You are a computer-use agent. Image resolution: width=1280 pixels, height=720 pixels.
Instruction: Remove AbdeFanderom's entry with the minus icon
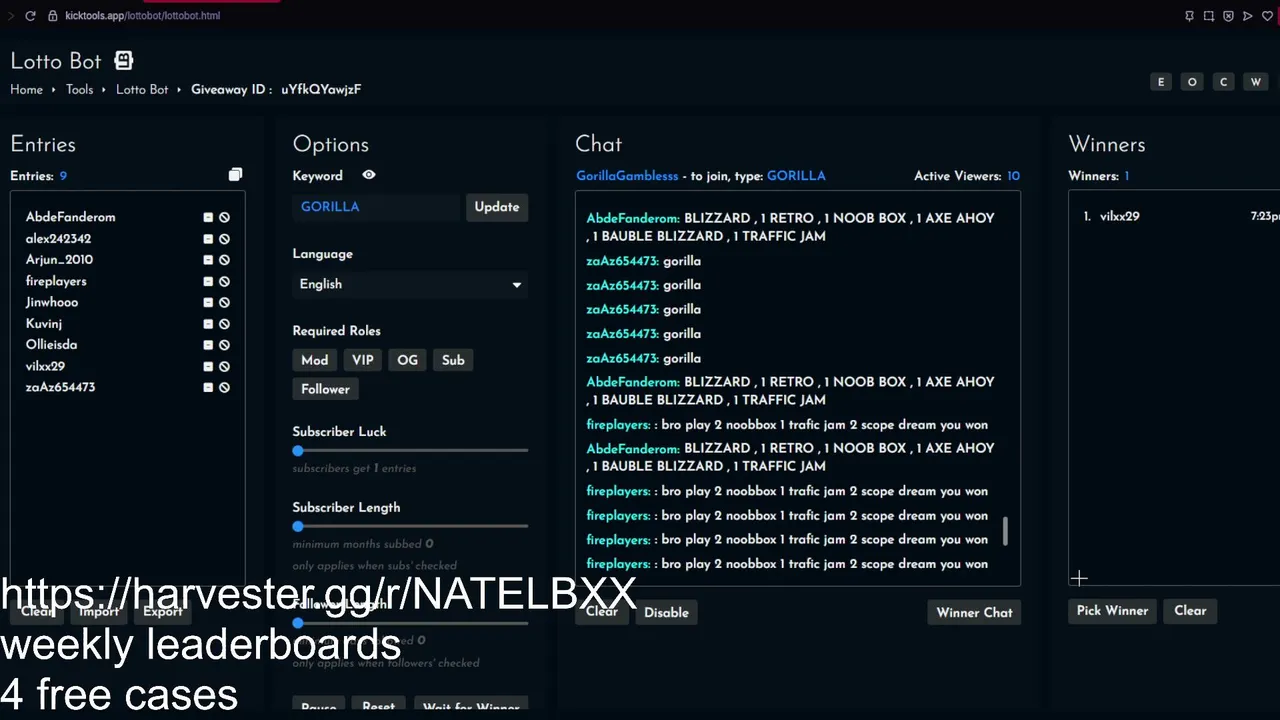[x=208, y=217]
